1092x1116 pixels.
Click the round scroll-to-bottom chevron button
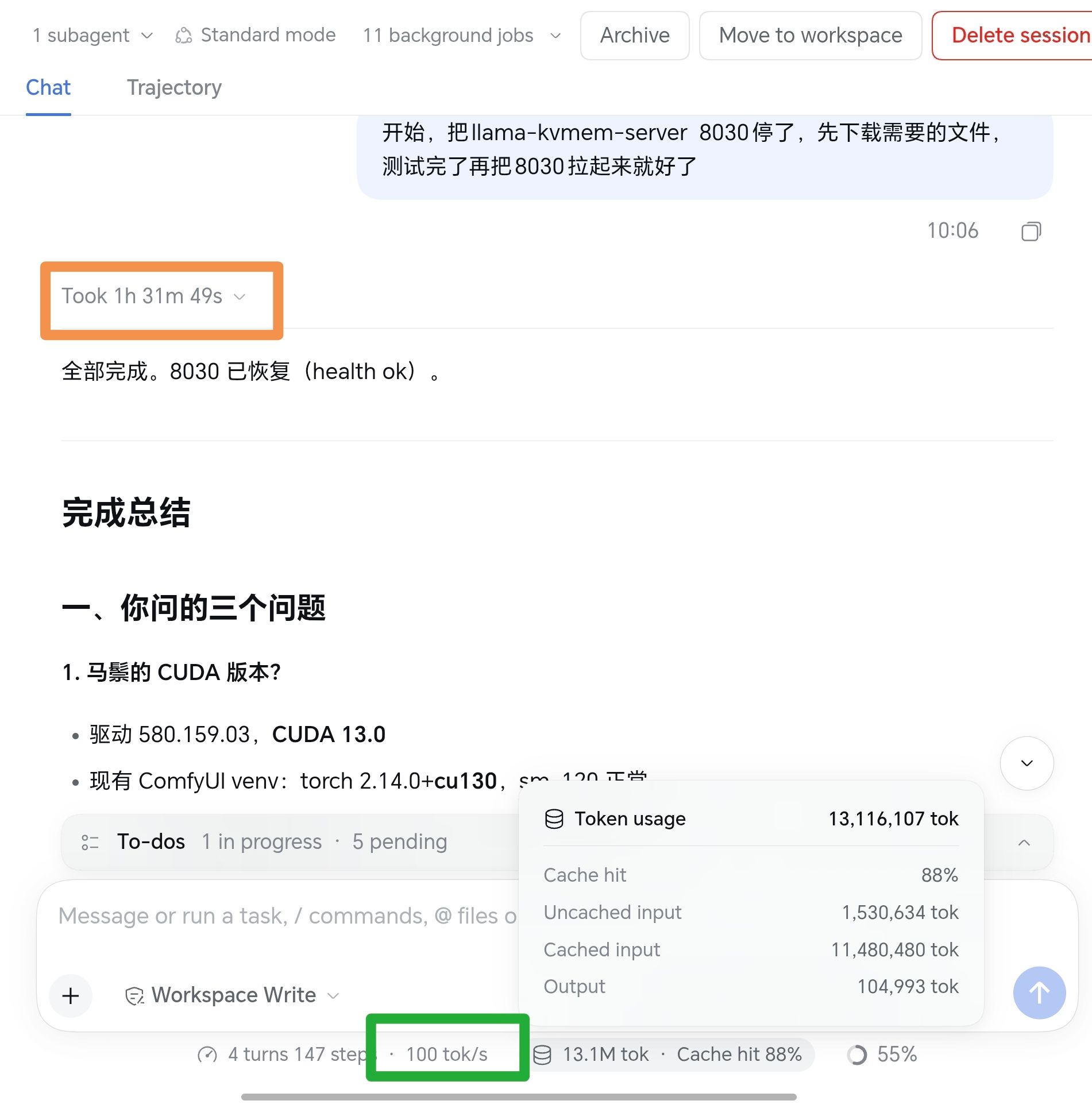(1027, 763)
